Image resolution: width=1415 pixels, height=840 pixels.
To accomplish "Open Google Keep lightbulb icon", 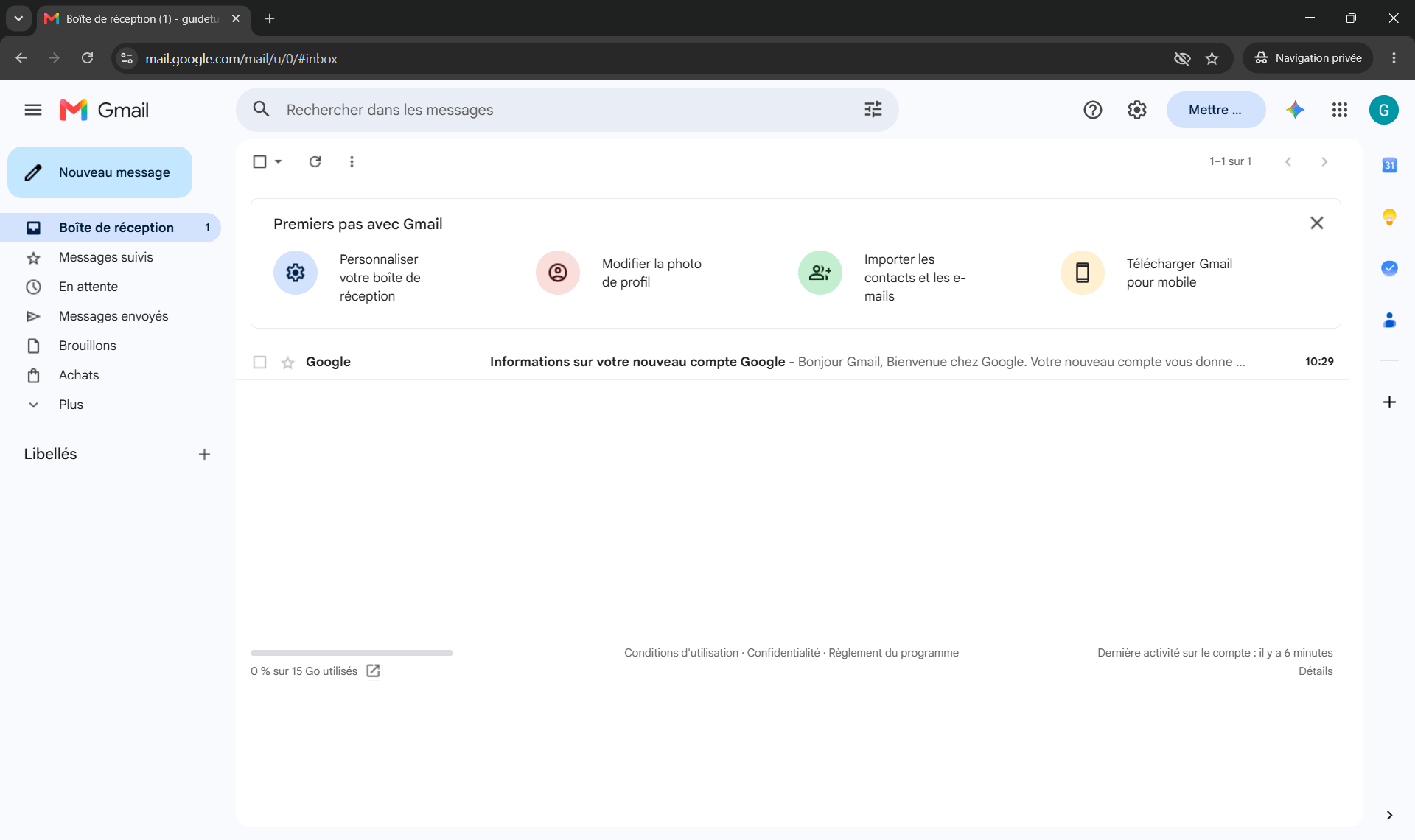I will (x=1389, y=217).
